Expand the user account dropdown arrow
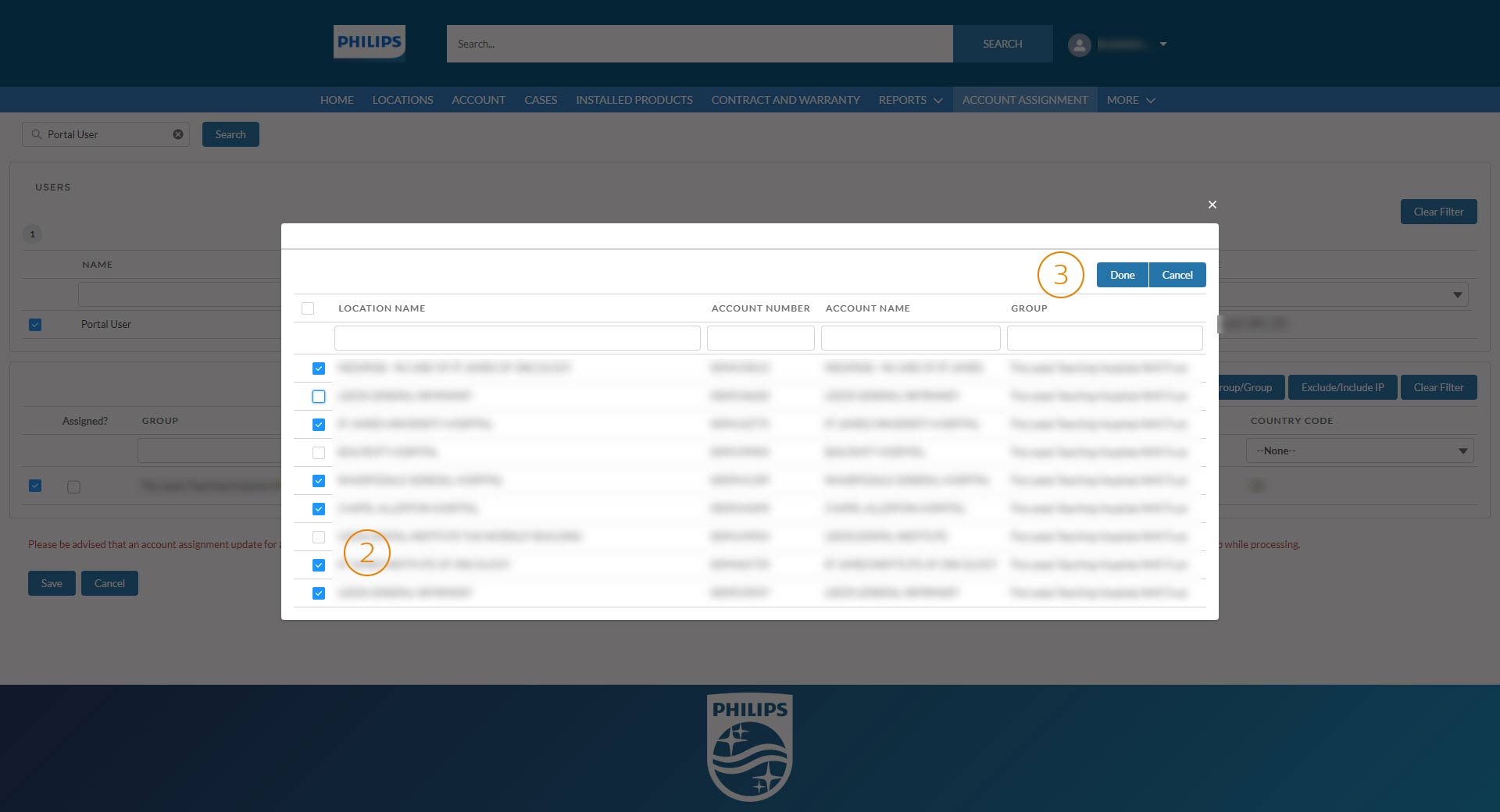 point(1163,45)
